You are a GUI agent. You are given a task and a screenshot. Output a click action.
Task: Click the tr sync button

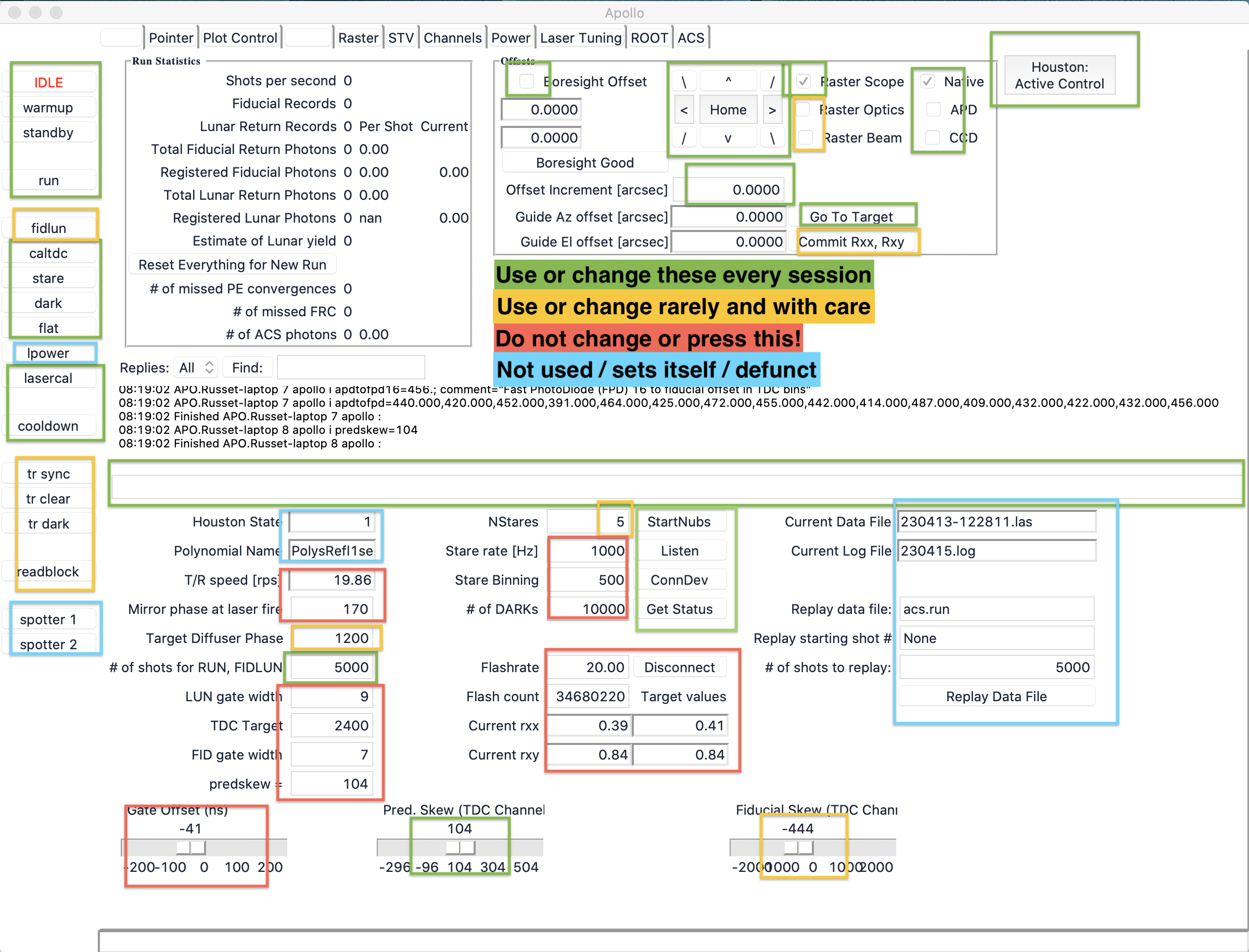pyautogui.click(x=49, y=474)
